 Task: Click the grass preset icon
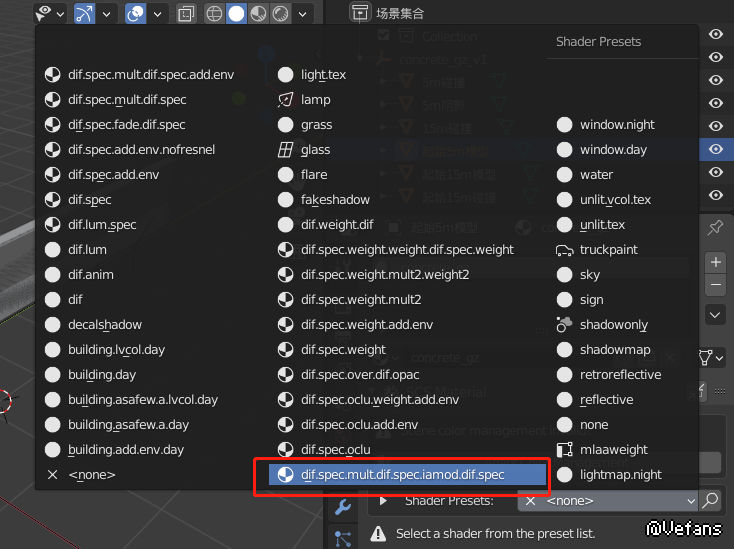pyautogui.click(x=286, y=124)
